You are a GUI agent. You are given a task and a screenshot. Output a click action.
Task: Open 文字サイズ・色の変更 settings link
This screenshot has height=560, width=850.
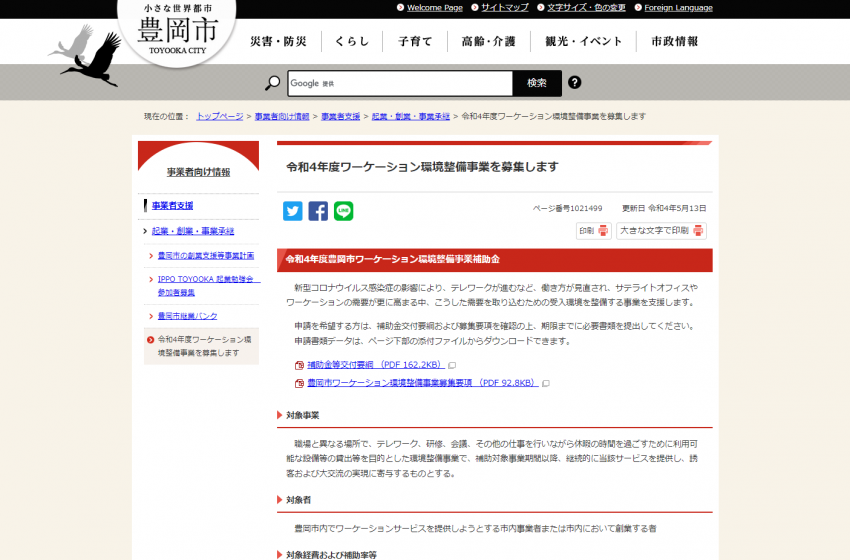(586, 7)
